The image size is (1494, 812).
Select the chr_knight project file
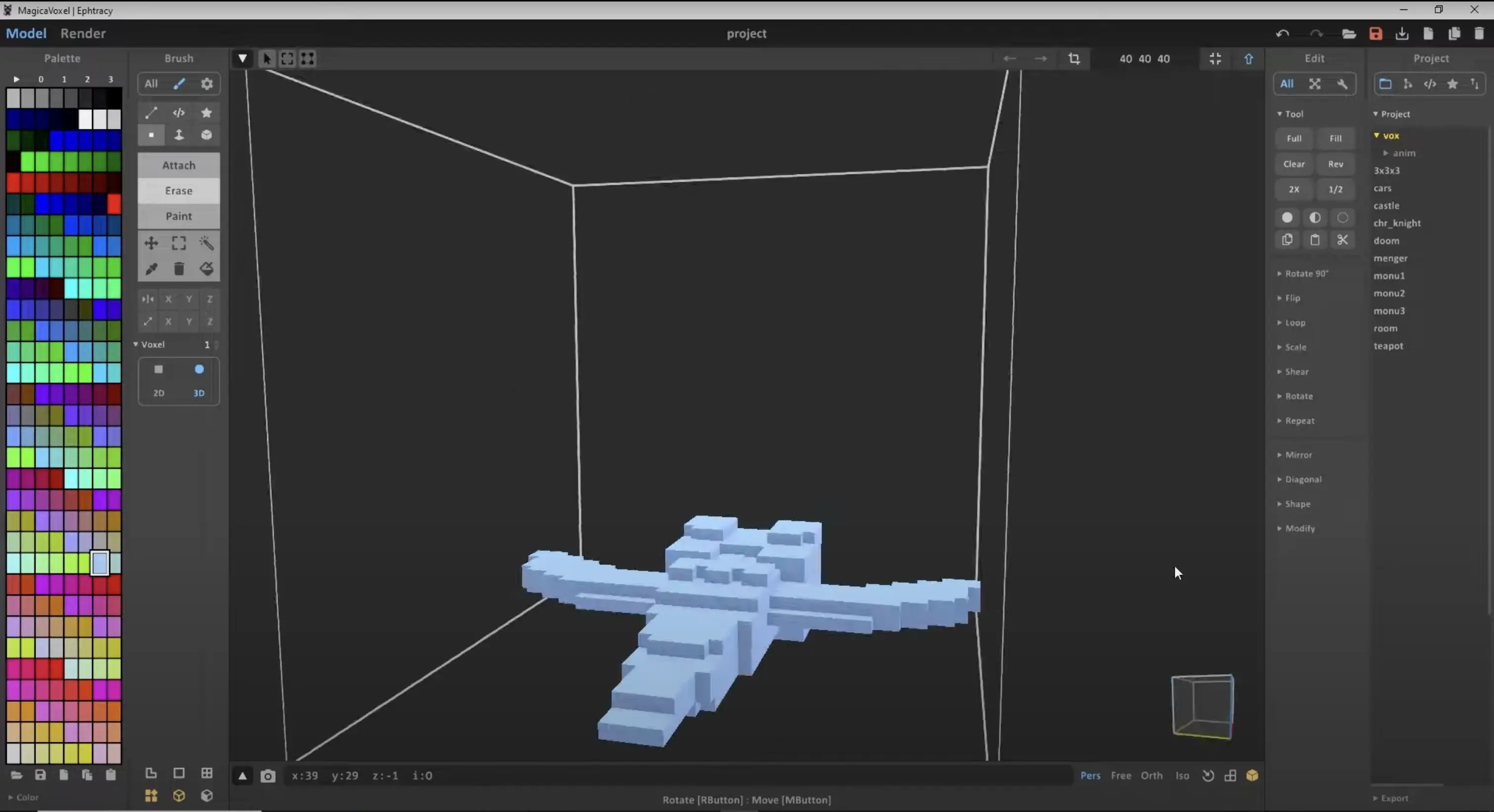pyautogui.click(x=1396, y=222)
